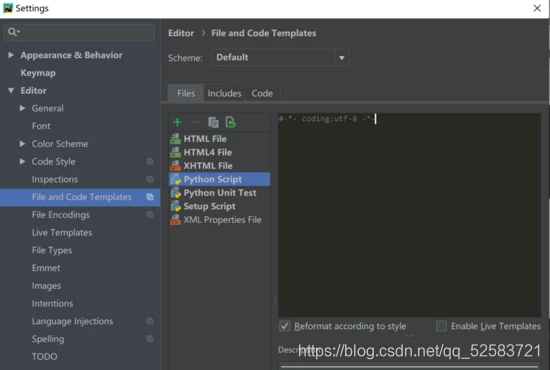The height and width of the screenshot is (370, 550).
Task: Click the green plus Create Template icon
Action: 177,122
